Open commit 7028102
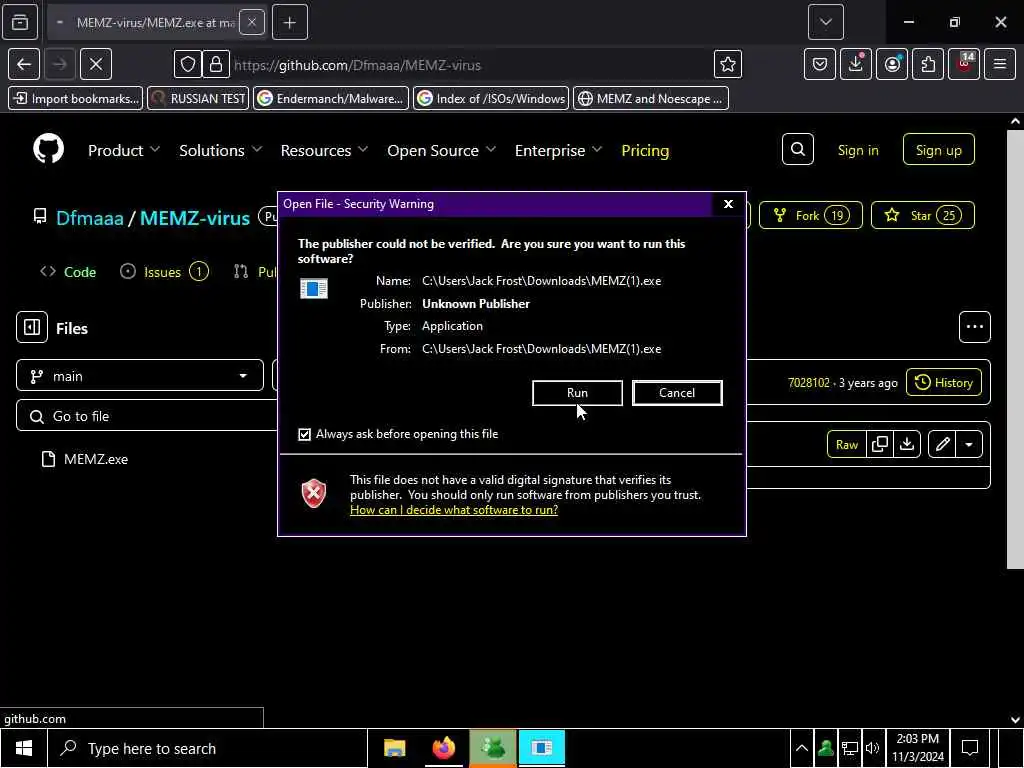Image resolution: width=1024 pixels, height=768 pixels. pyautogui.click(x=808, y=383)
